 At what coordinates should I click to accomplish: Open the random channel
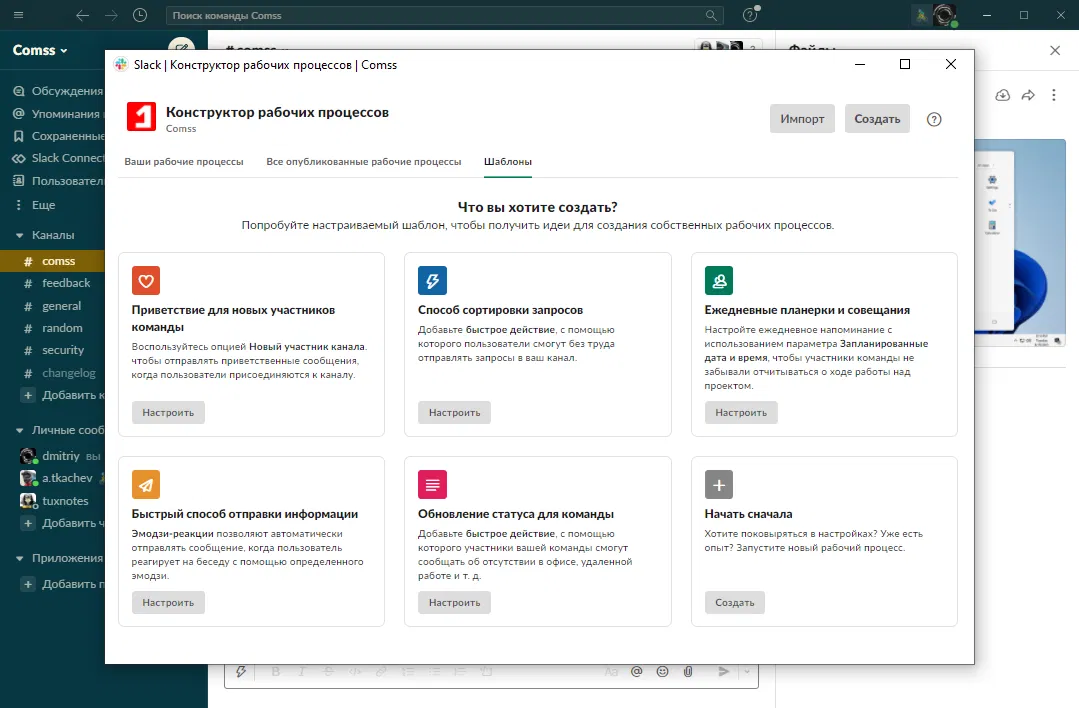pyautogui.click(x=52, y=328)
